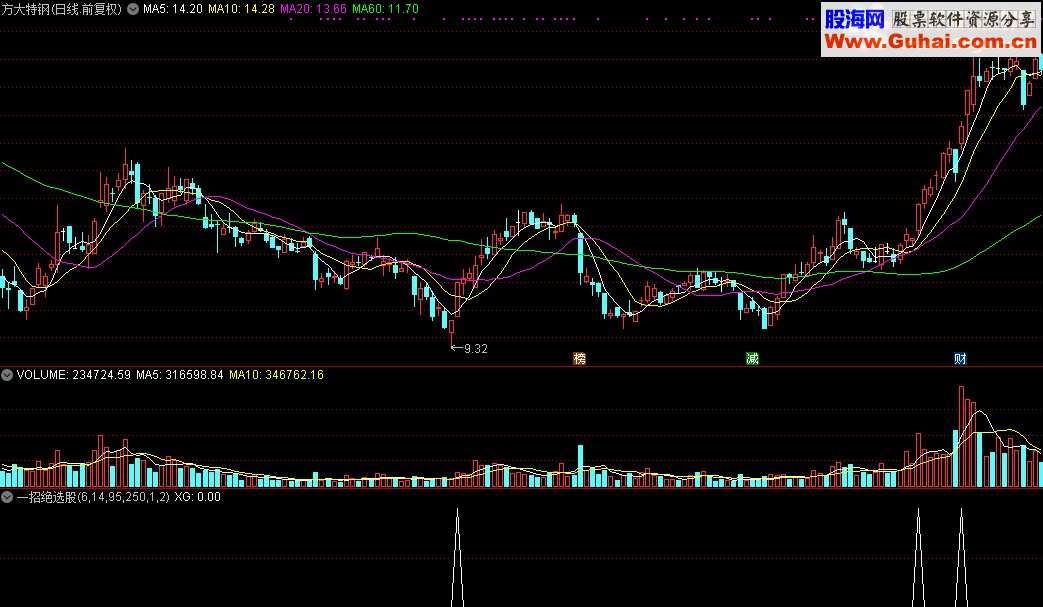Click the 榜 marker icon

[579, 359]
